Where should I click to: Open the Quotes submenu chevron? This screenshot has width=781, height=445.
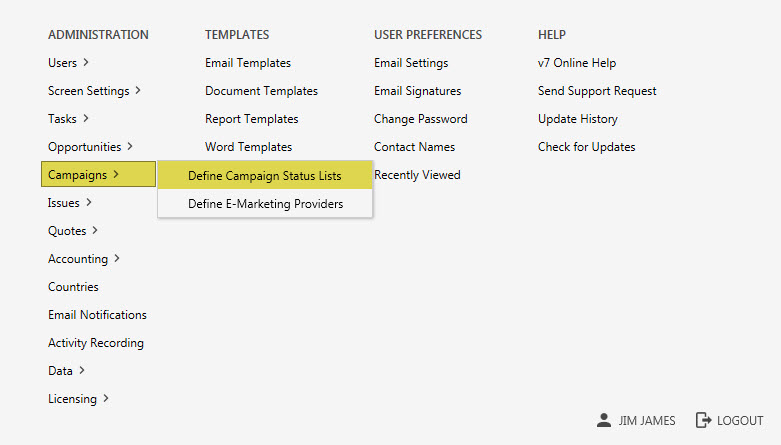[x=95, y=231]
